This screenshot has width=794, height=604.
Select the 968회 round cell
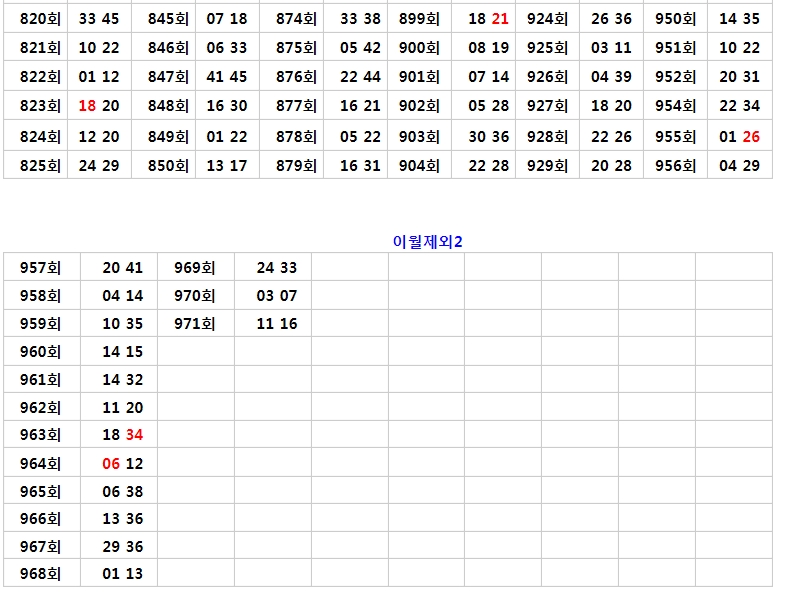[40, 574]
